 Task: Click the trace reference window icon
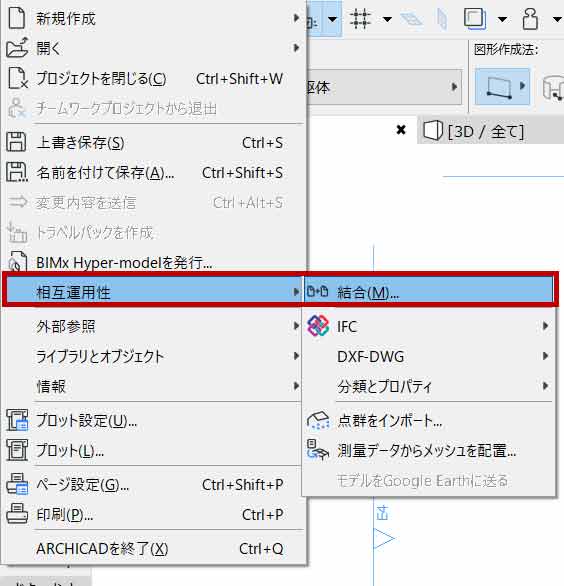pos(475,19)
